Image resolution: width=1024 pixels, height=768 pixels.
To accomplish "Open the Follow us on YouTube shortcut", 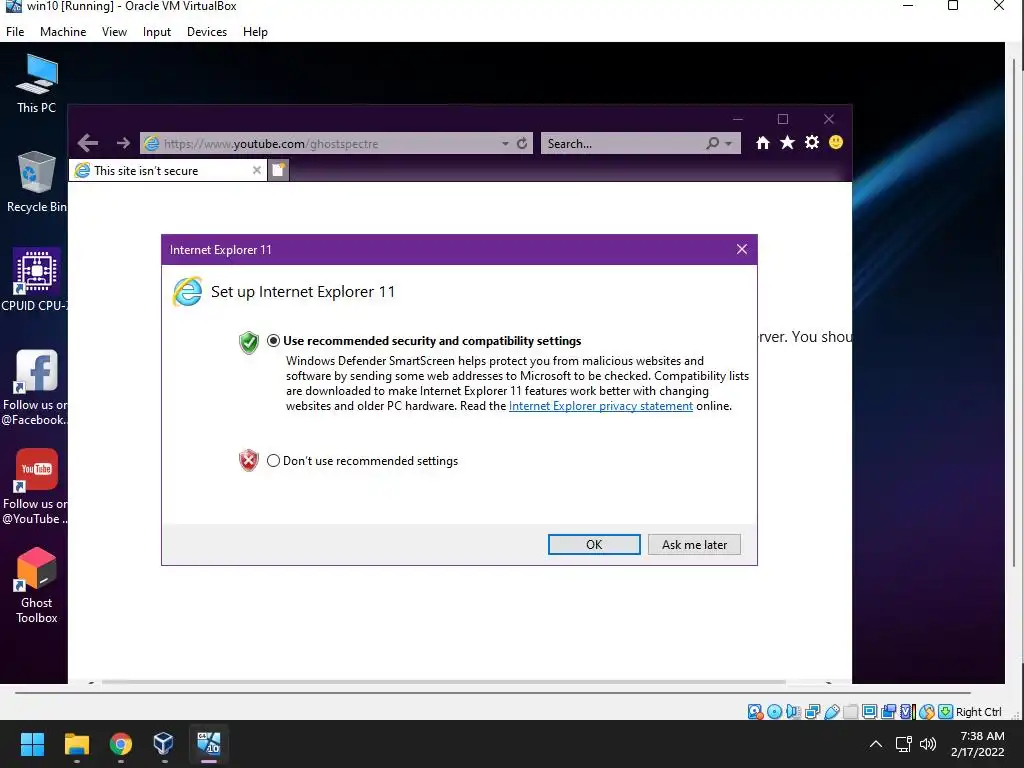I will click(x=34, y=487).
